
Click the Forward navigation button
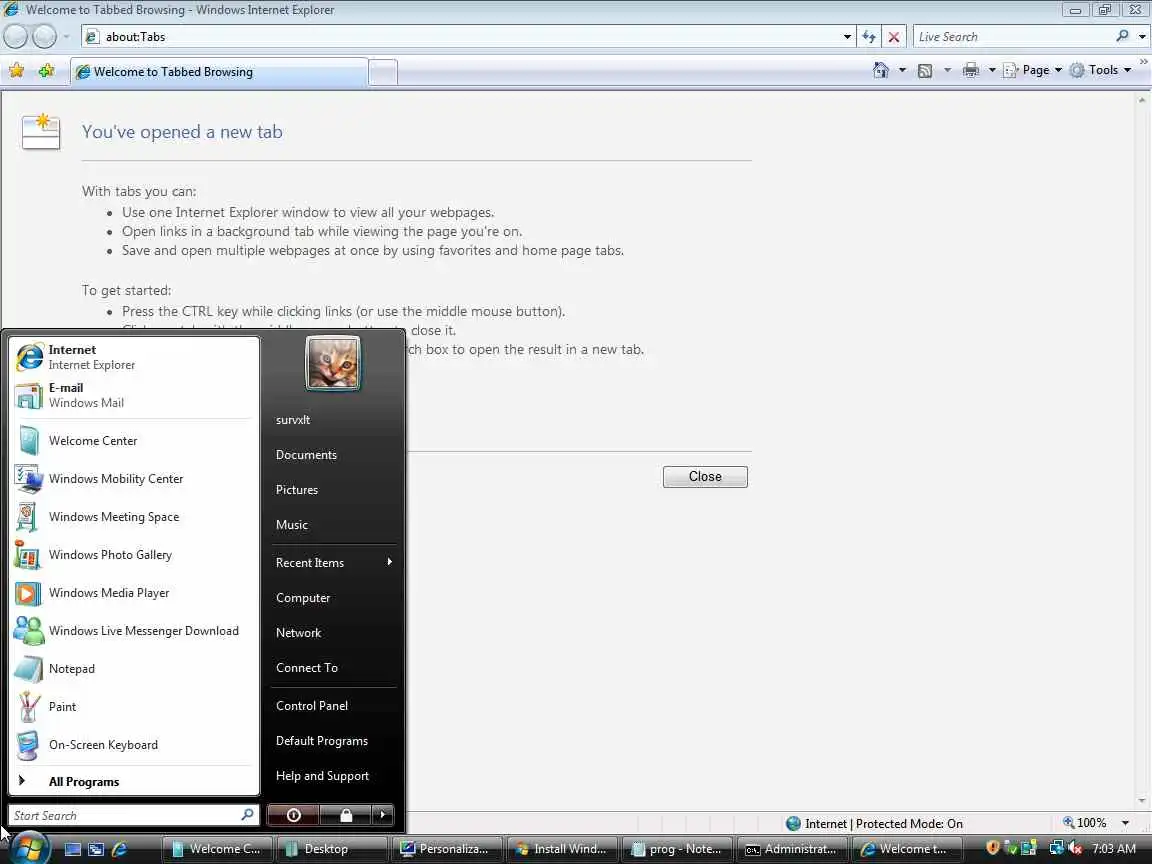(44, 36)
